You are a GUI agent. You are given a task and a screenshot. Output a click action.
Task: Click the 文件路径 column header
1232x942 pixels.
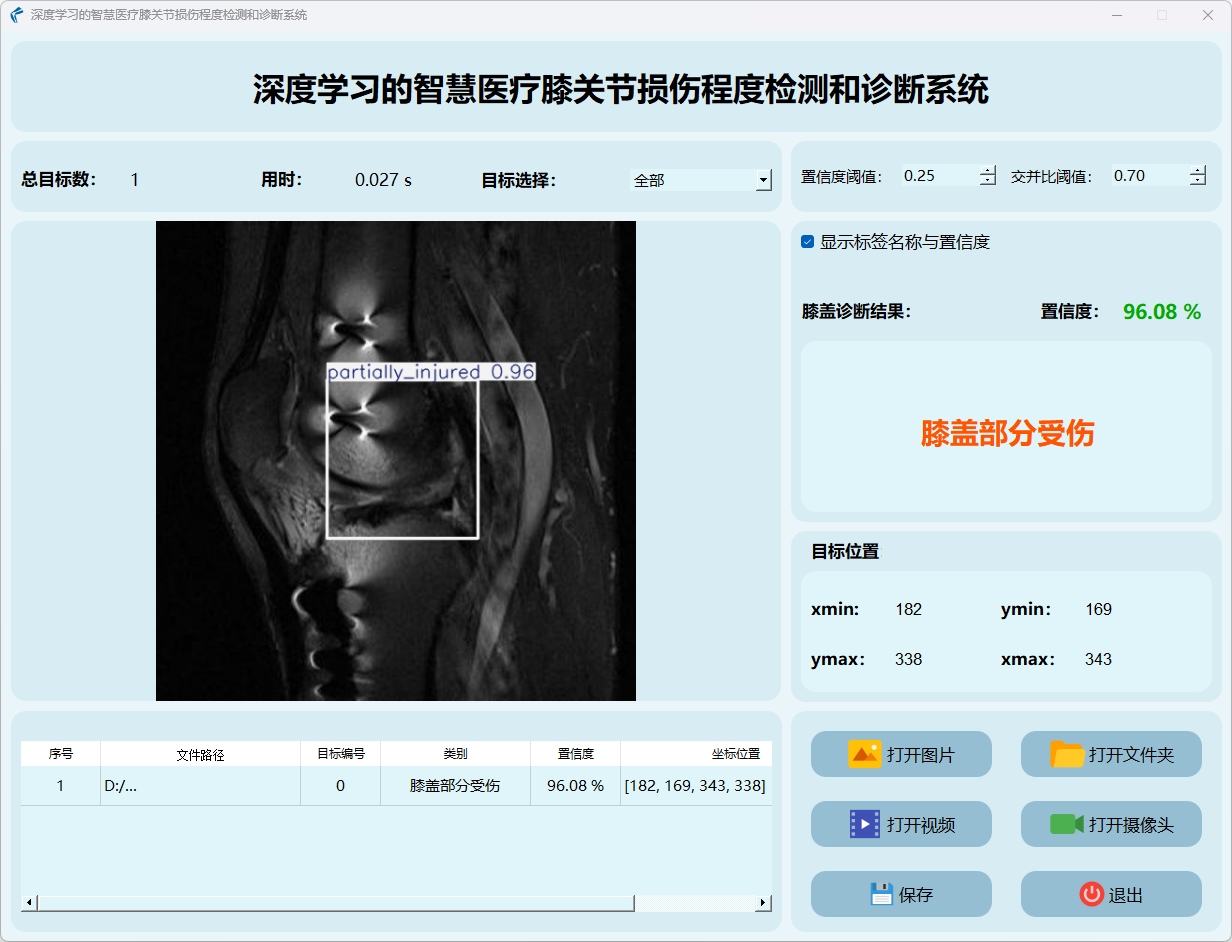coord(200,754)
